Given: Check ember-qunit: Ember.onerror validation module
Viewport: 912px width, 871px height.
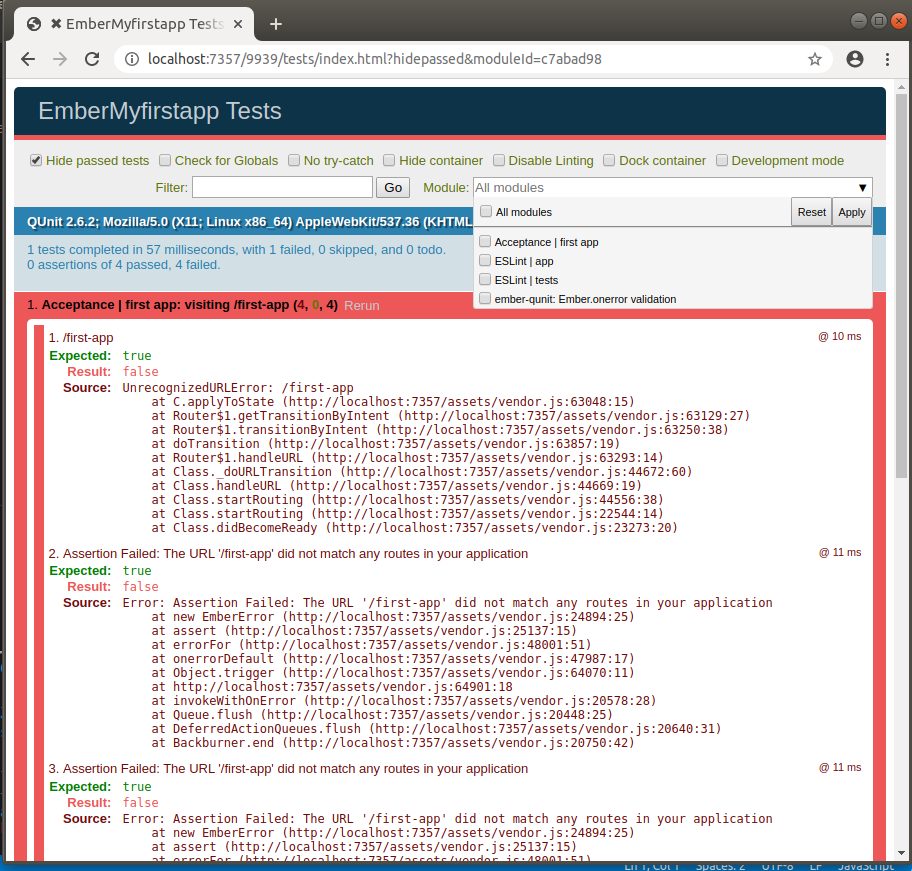Looking at the screenshot, I should [x=484, y=299].
